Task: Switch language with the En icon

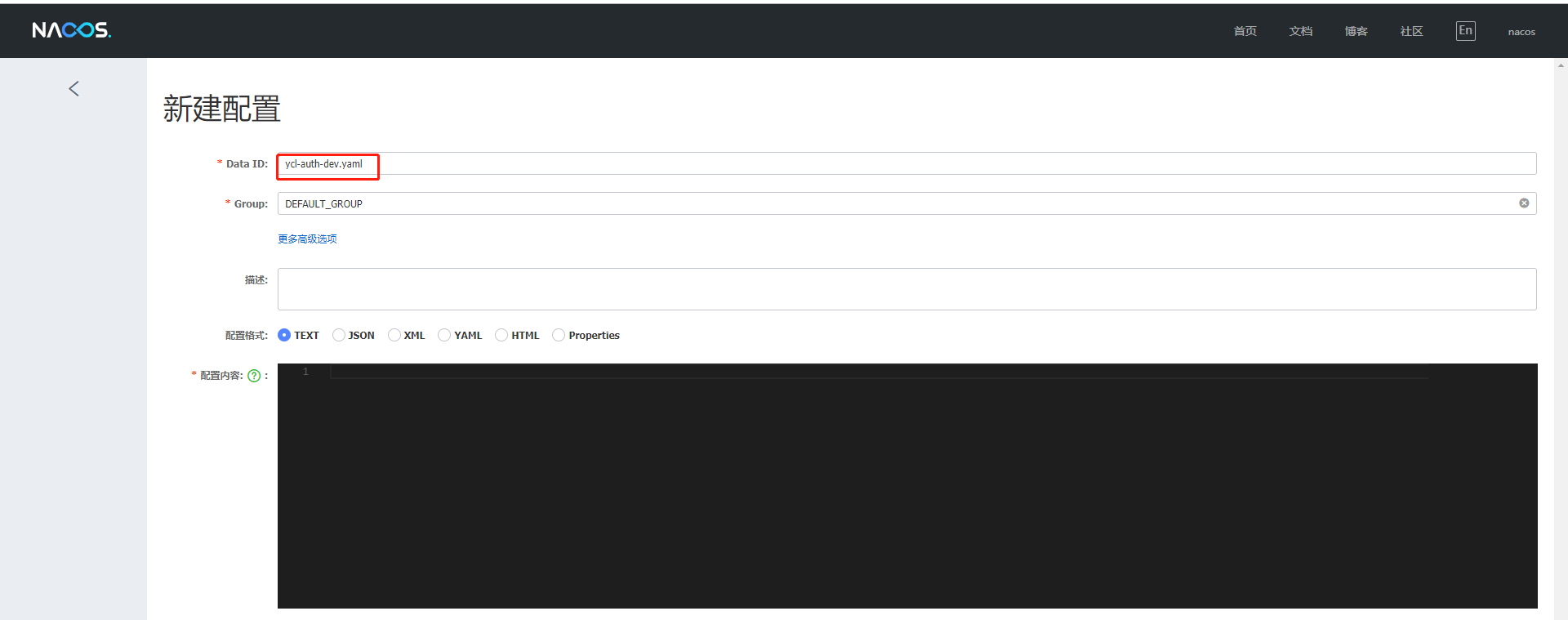Action: [1466, 31]
